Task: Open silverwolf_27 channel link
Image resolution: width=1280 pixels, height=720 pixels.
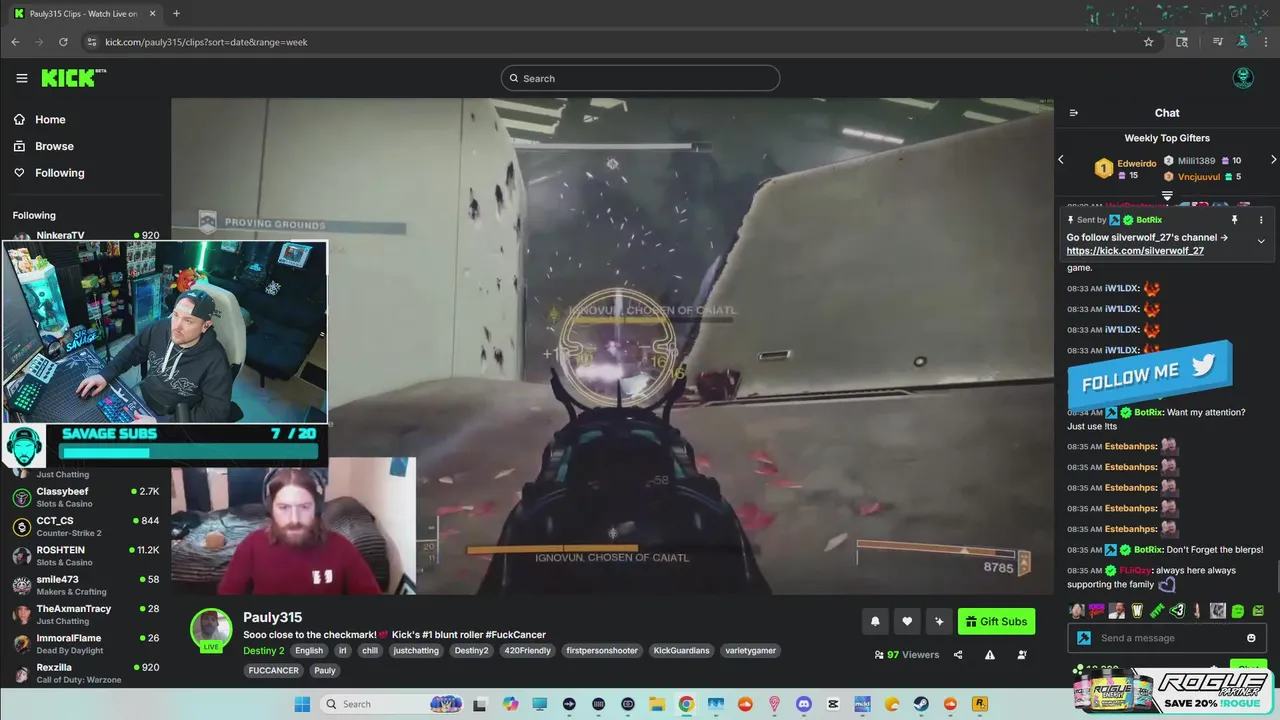Action: coord(1135,251)
